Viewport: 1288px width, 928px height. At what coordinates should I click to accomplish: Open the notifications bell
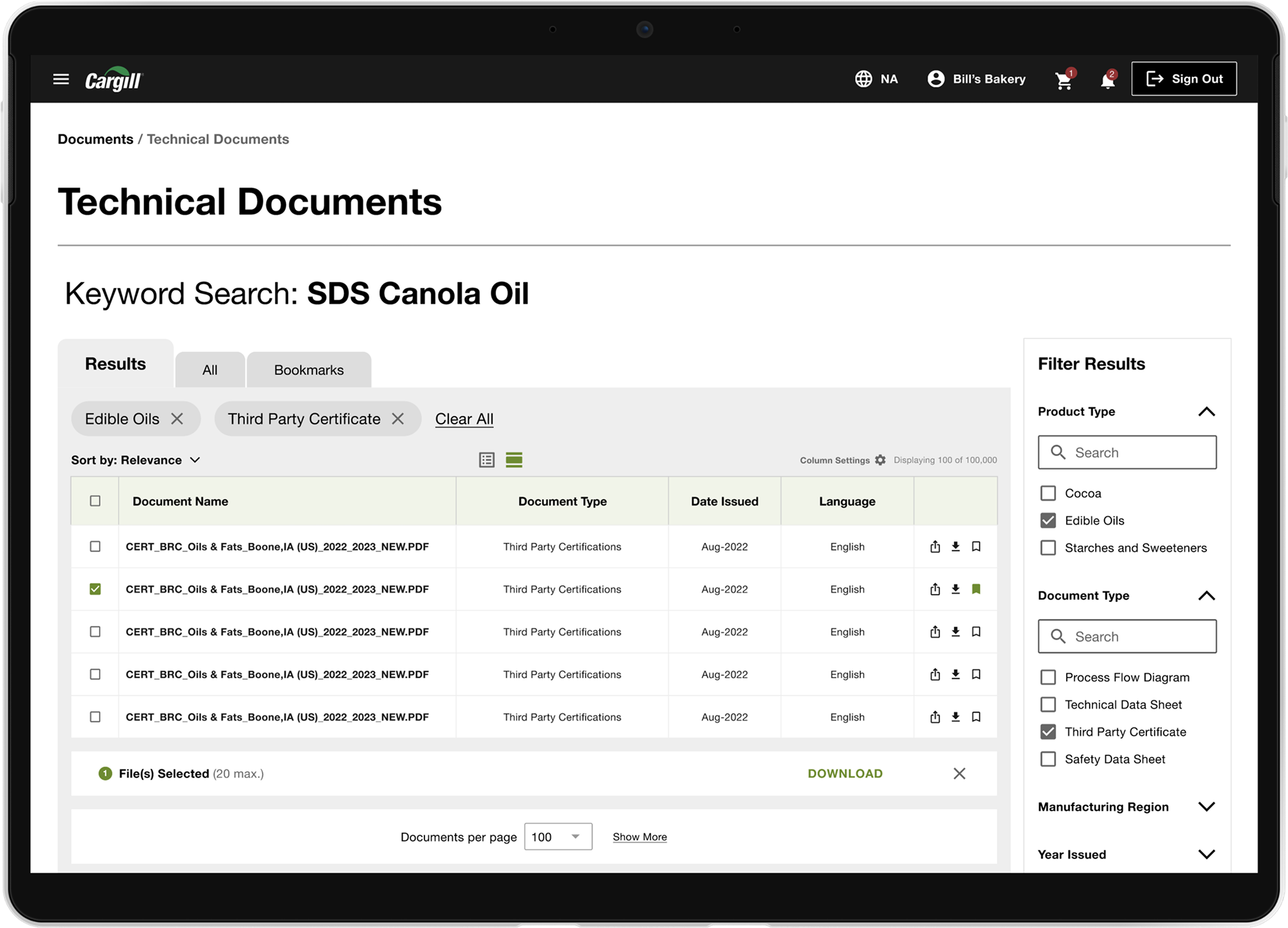(x=1108, y=80)
